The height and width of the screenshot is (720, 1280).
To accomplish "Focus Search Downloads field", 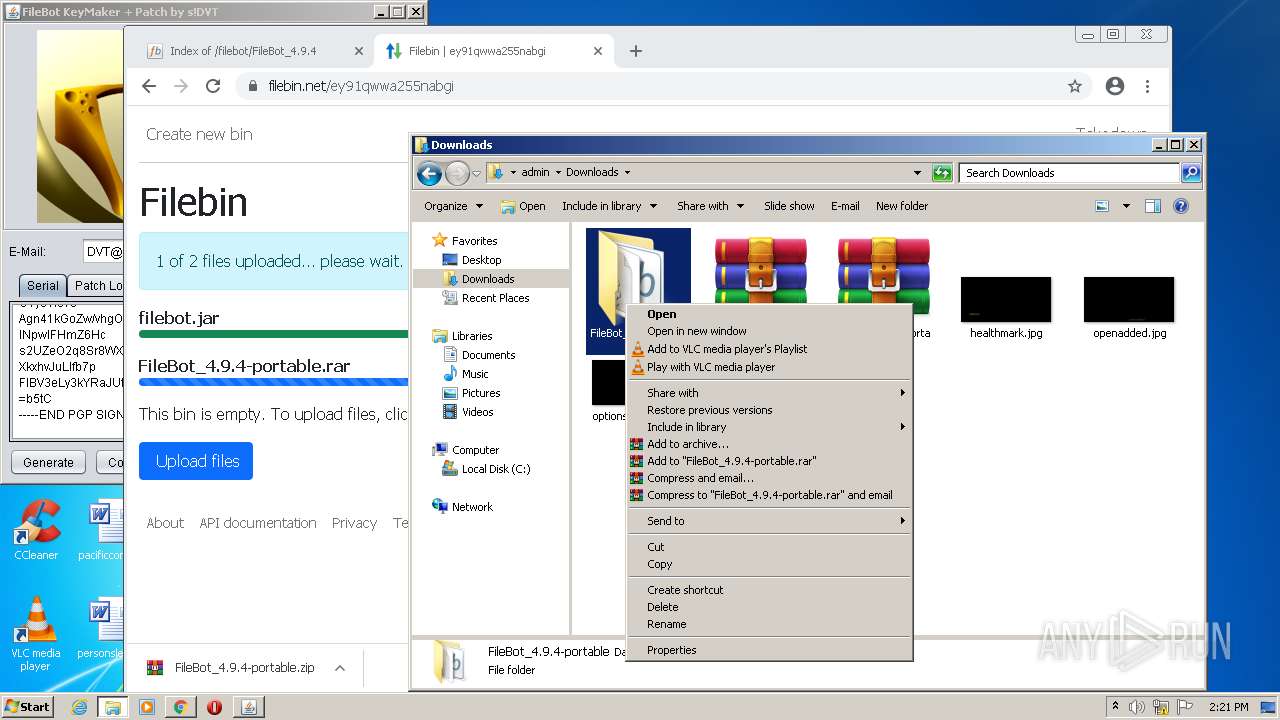I will pos(1069,173).
